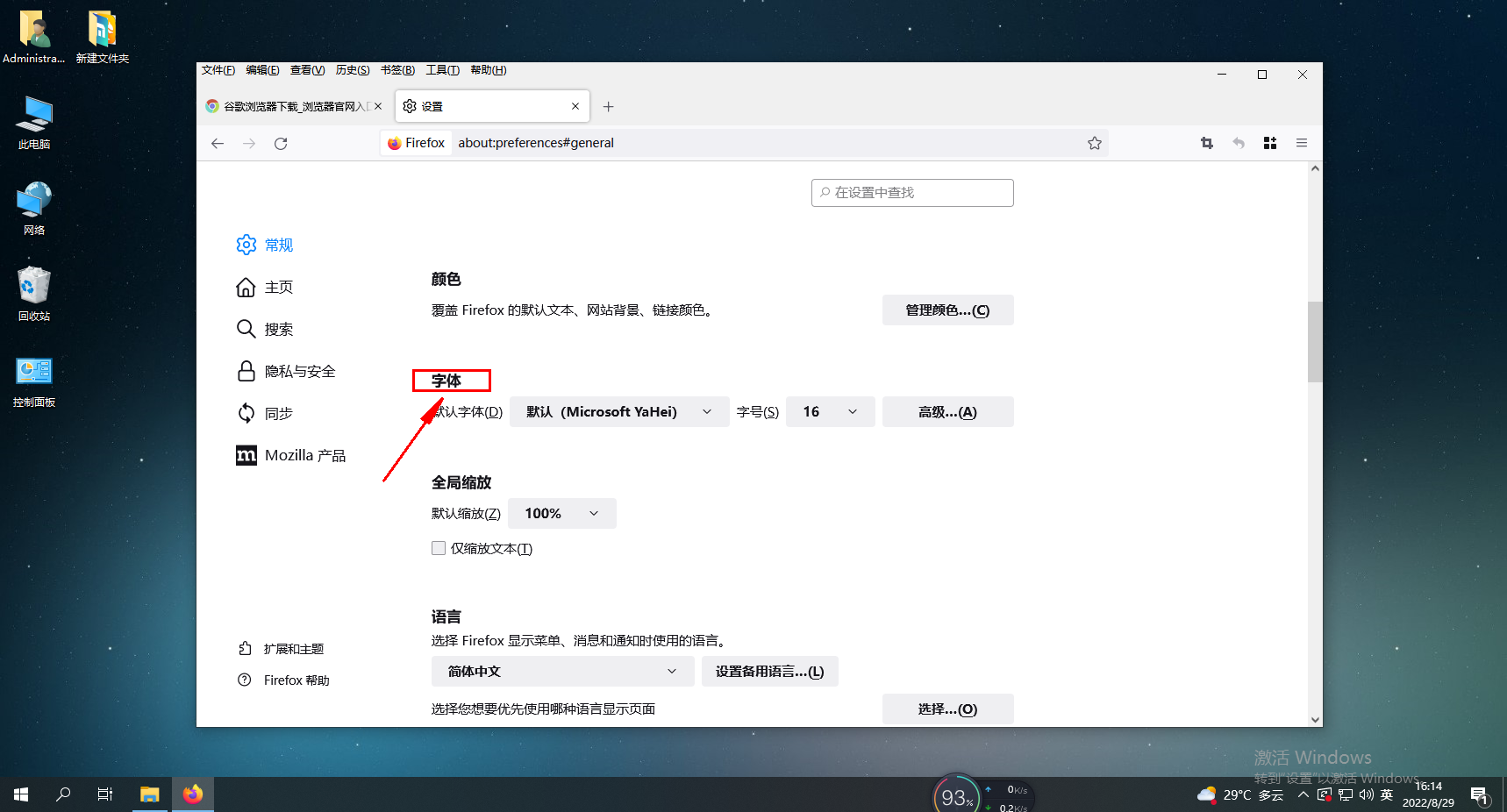1507x812 pixels.
Task: Open Mozilla 产品 category
Action: (291, 455)
